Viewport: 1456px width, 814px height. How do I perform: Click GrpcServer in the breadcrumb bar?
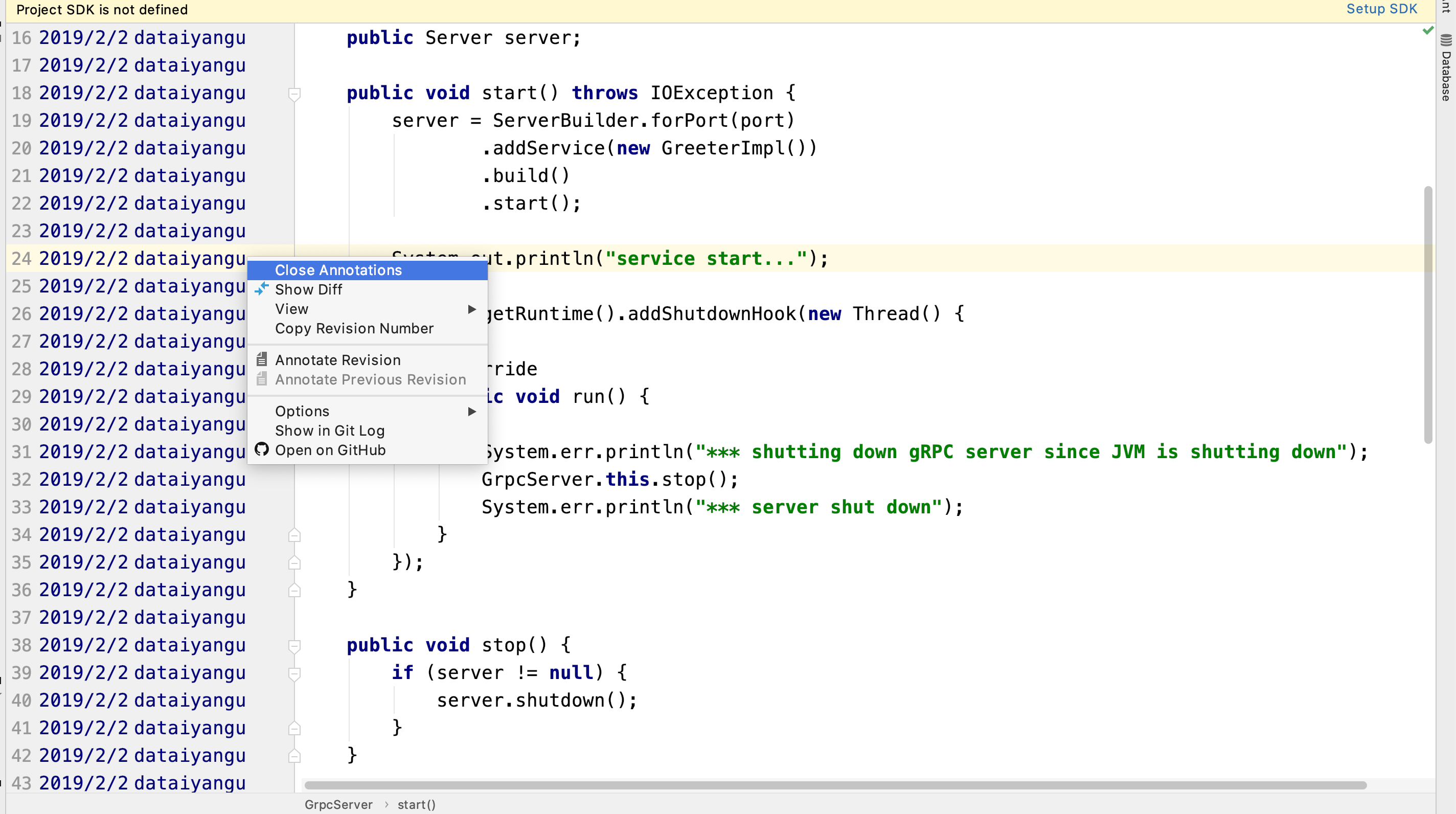(x=338, y=804)
